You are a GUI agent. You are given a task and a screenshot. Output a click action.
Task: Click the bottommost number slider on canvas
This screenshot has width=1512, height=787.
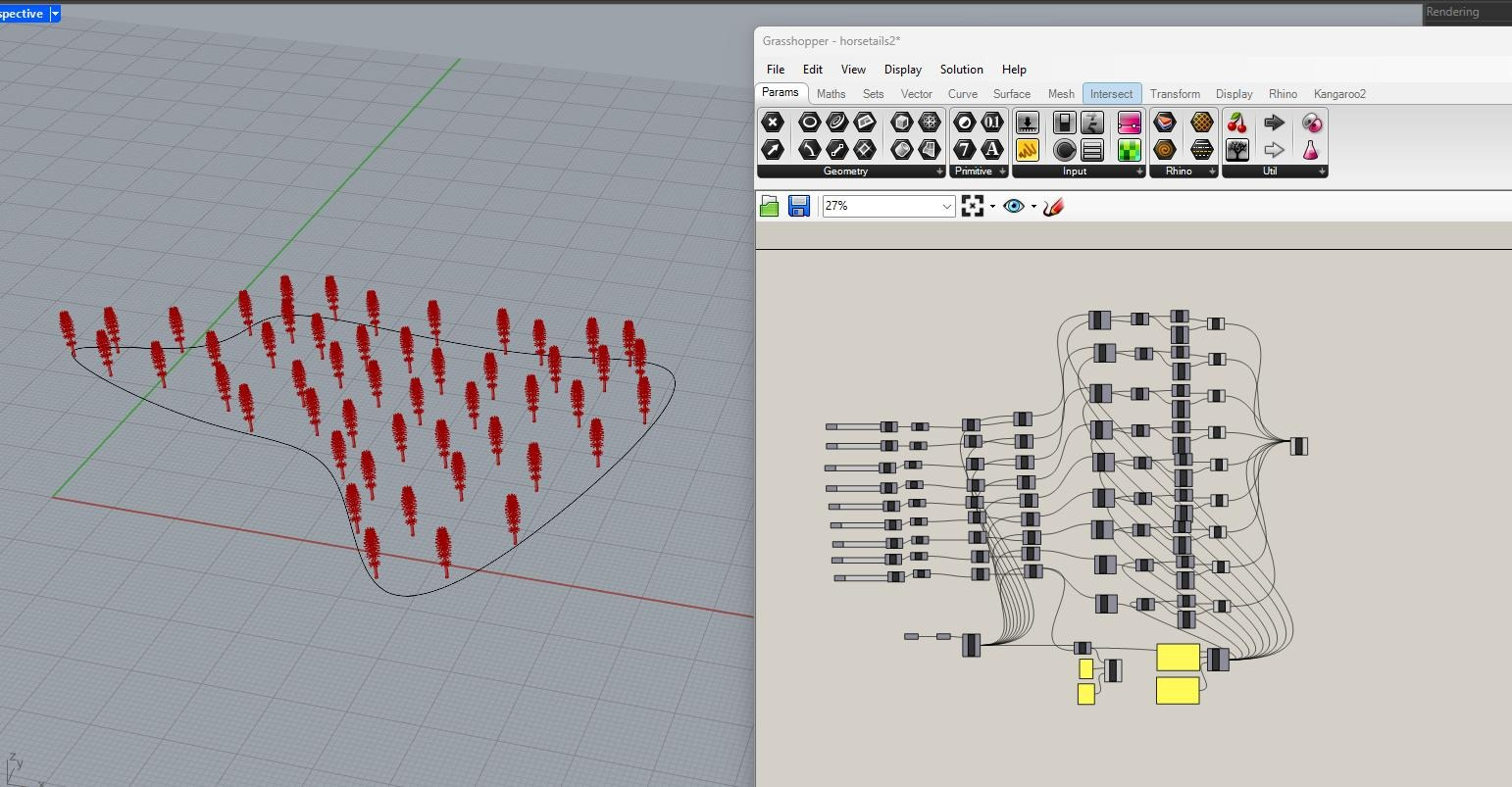point(869,577)
